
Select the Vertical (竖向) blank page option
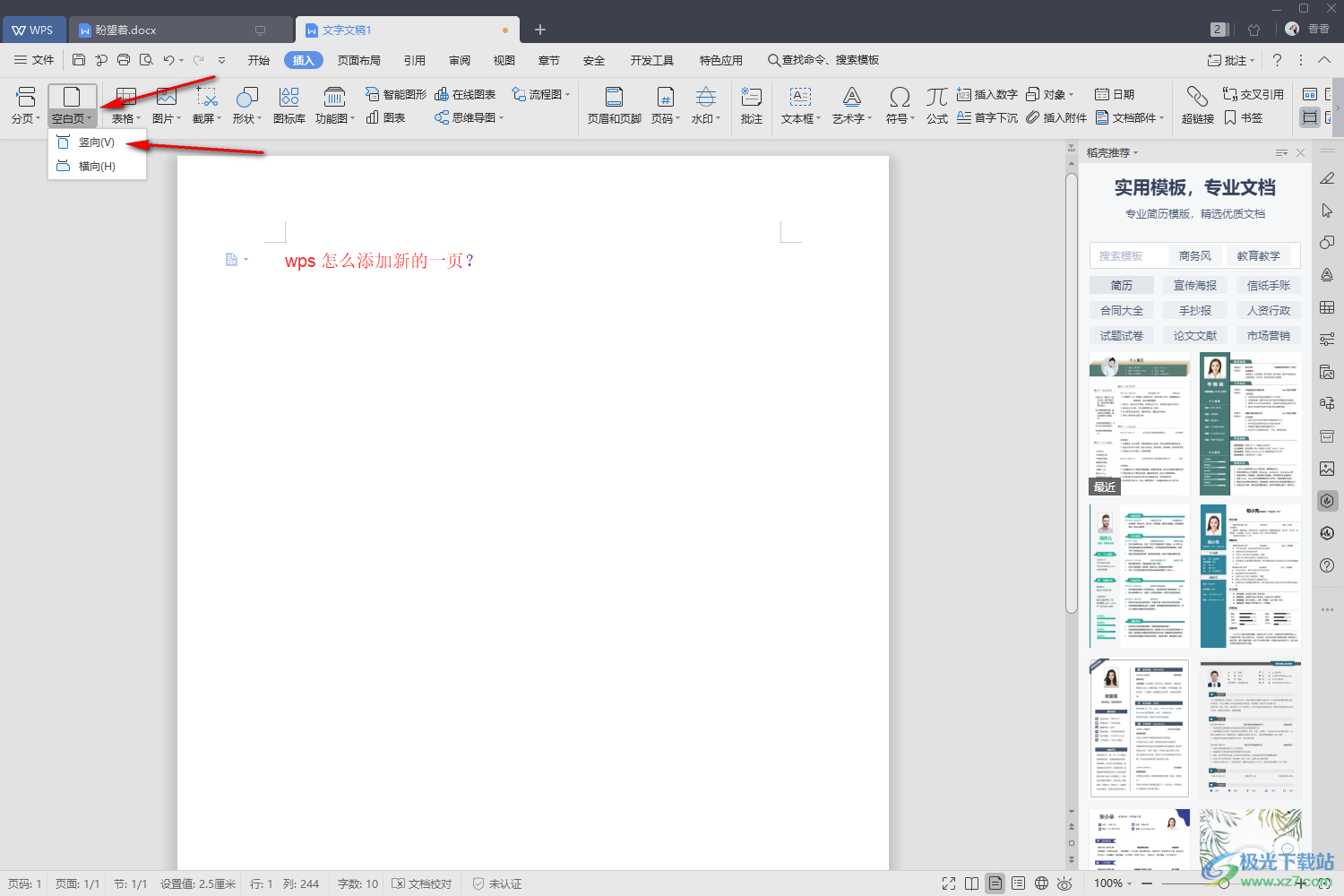click(97, 142)
